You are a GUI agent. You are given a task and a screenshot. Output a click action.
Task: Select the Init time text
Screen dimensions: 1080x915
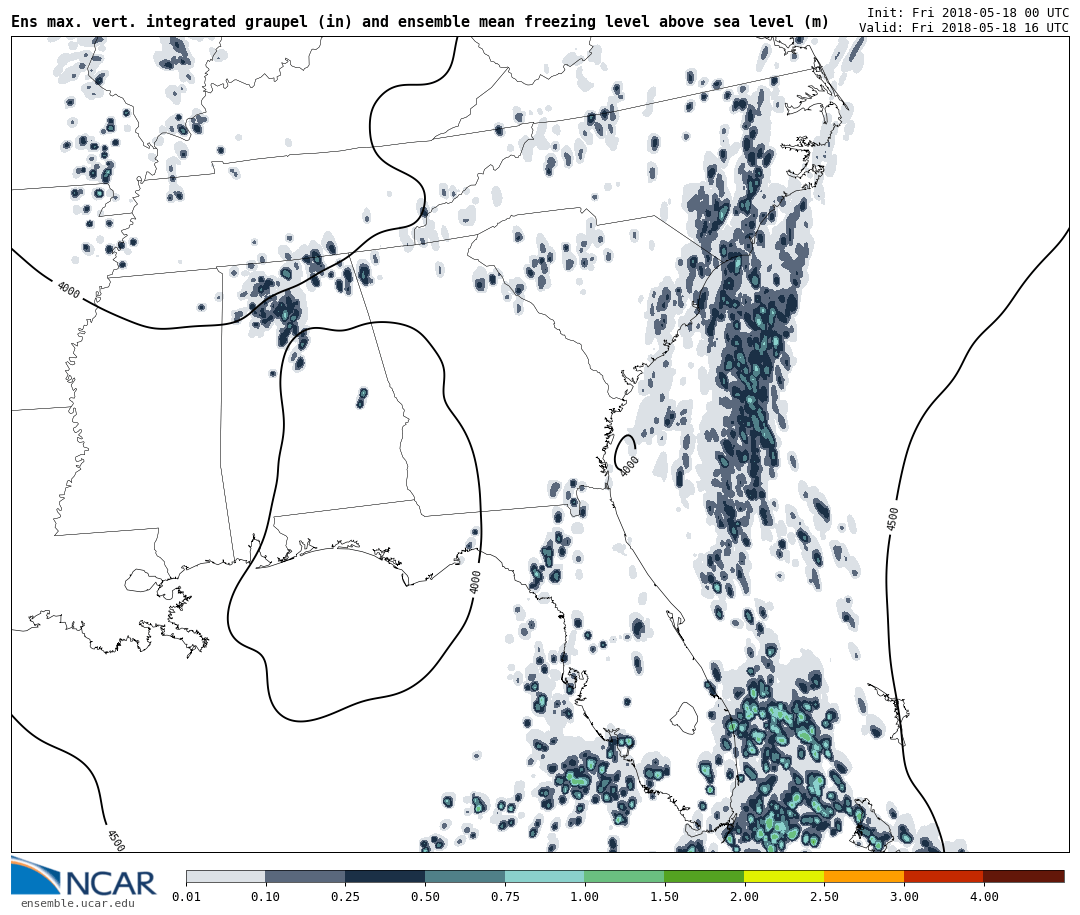(x=967, y=13)
